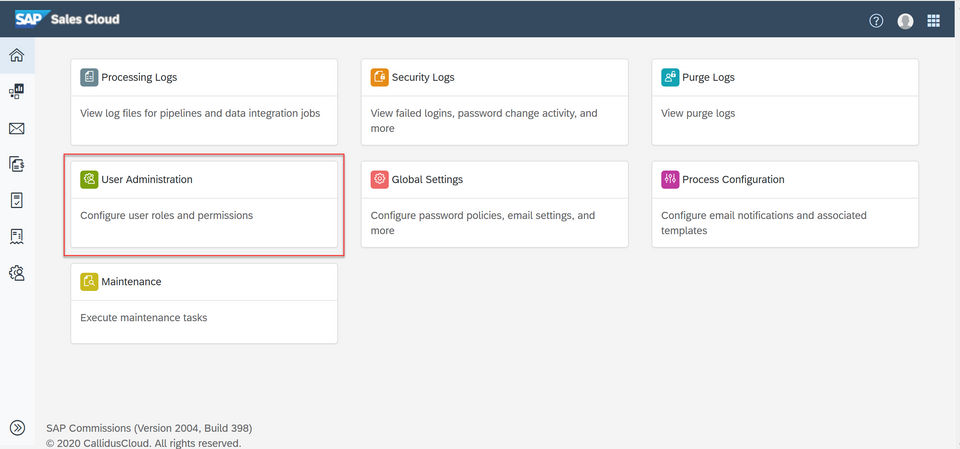
Task: Open the Processing Logs tile
Action: (204, 103)
